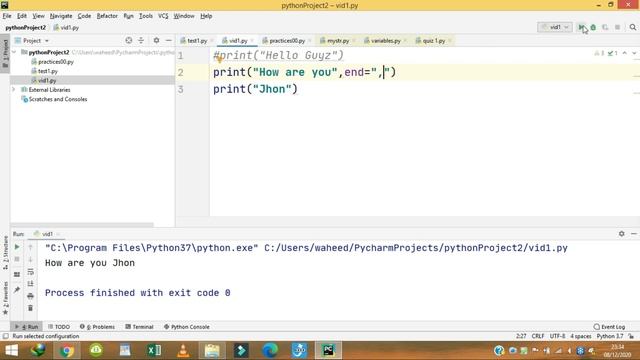The width and height of the screenshot is (640, 360).
Task: Click the 4 spaces indent setting
Action: click(580, 336)
